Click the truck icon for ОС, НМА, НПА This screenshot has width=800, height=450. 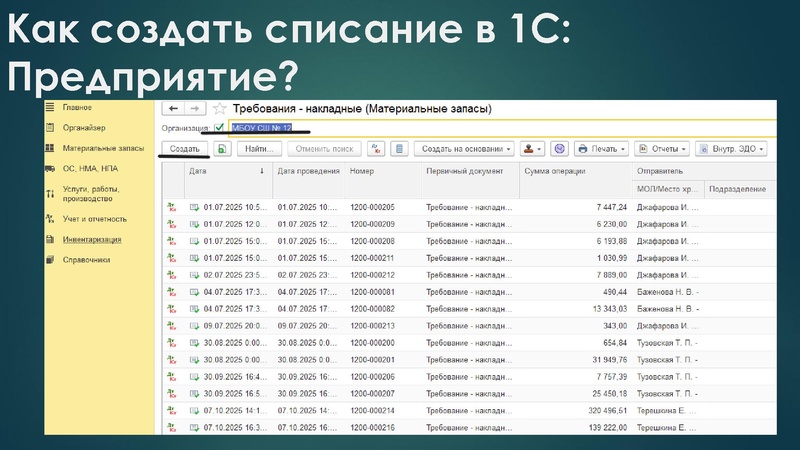(49, 168)
